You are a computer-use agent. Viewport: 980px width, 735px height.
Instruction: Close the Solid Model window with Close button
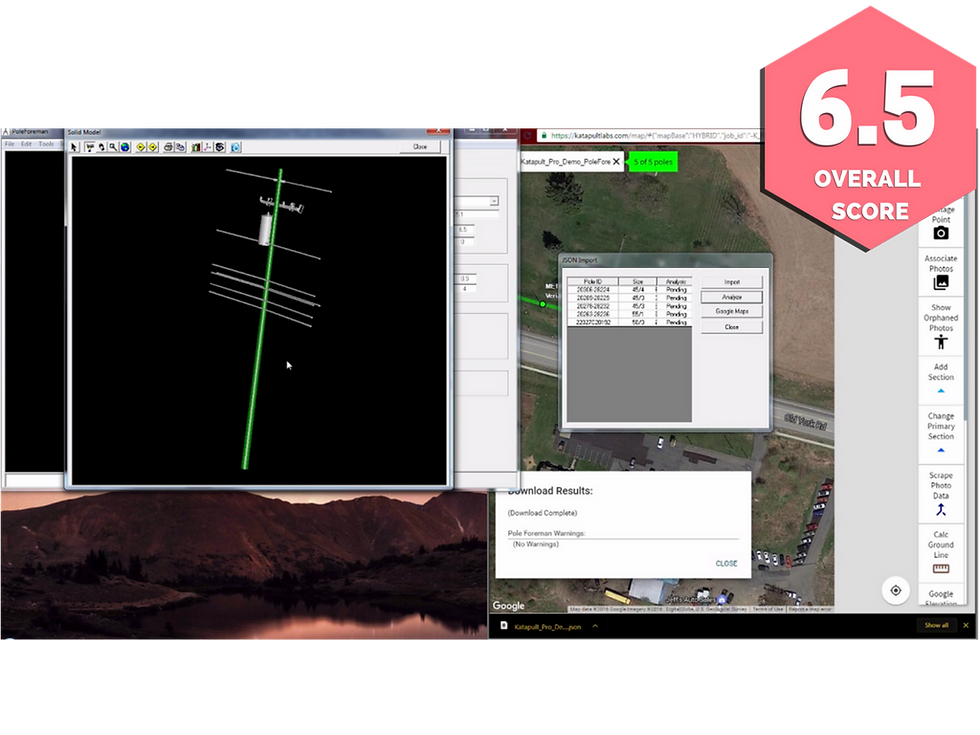click(x=420, y=146)
